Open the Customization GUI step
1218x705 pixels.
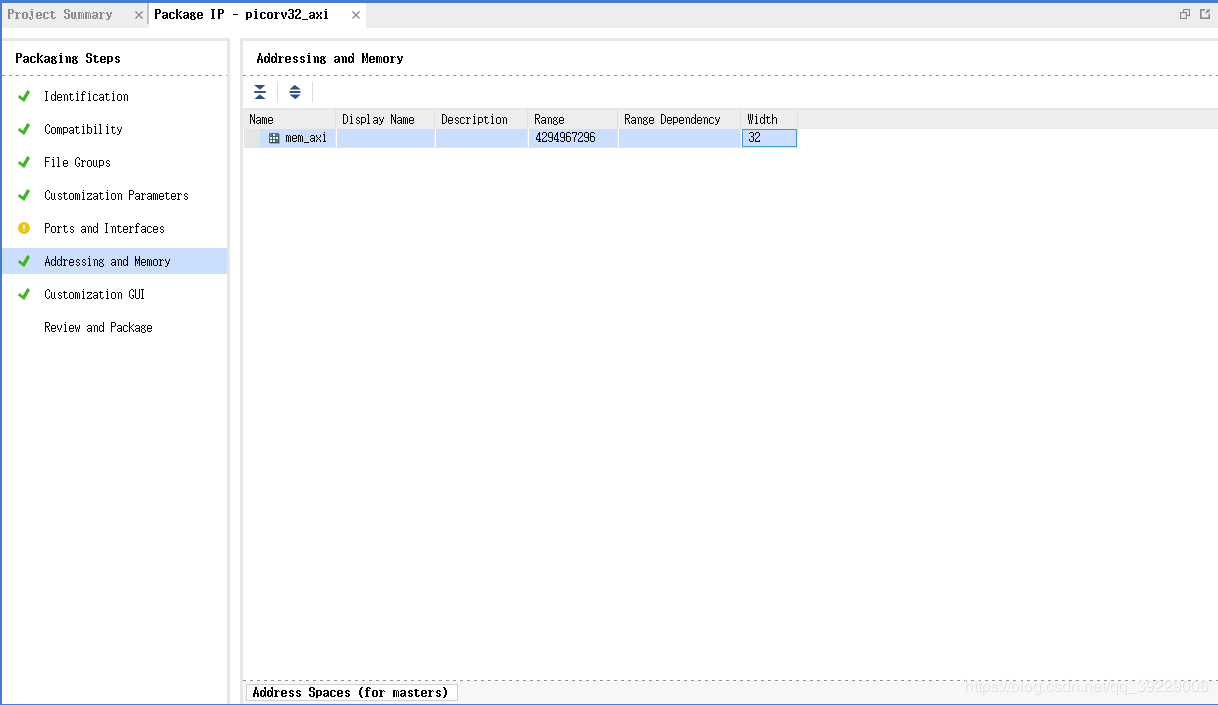pos(94,294)
